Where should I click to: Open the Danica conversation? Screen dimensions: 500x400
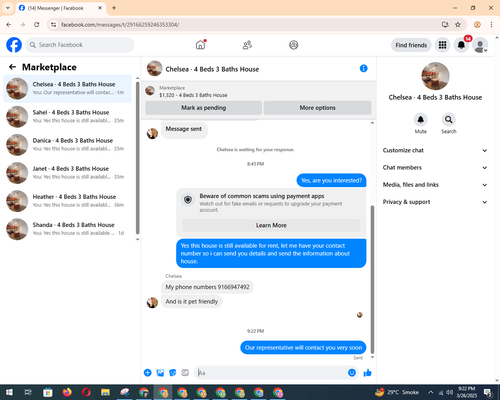(x=67, y=144)
